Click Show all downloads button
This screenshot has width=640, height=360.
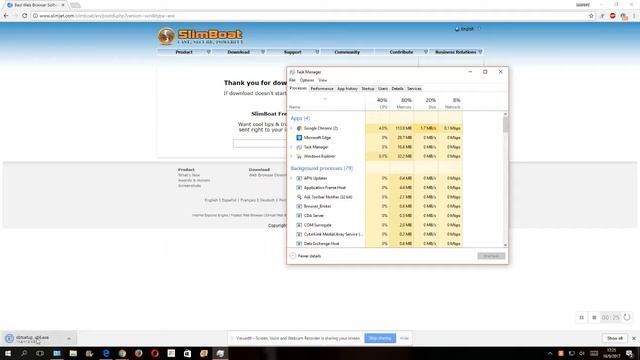click(x=615, y=338)
